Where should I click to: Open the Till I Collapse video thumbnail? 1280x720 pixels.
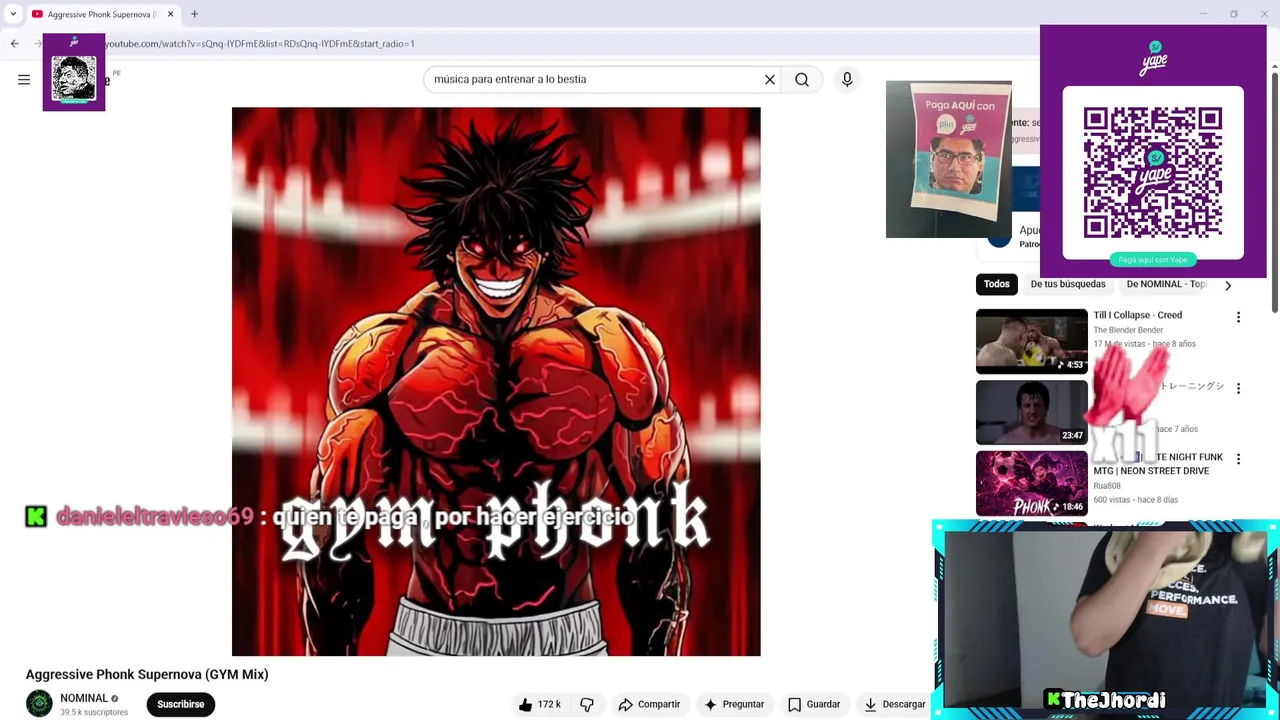1031,342
